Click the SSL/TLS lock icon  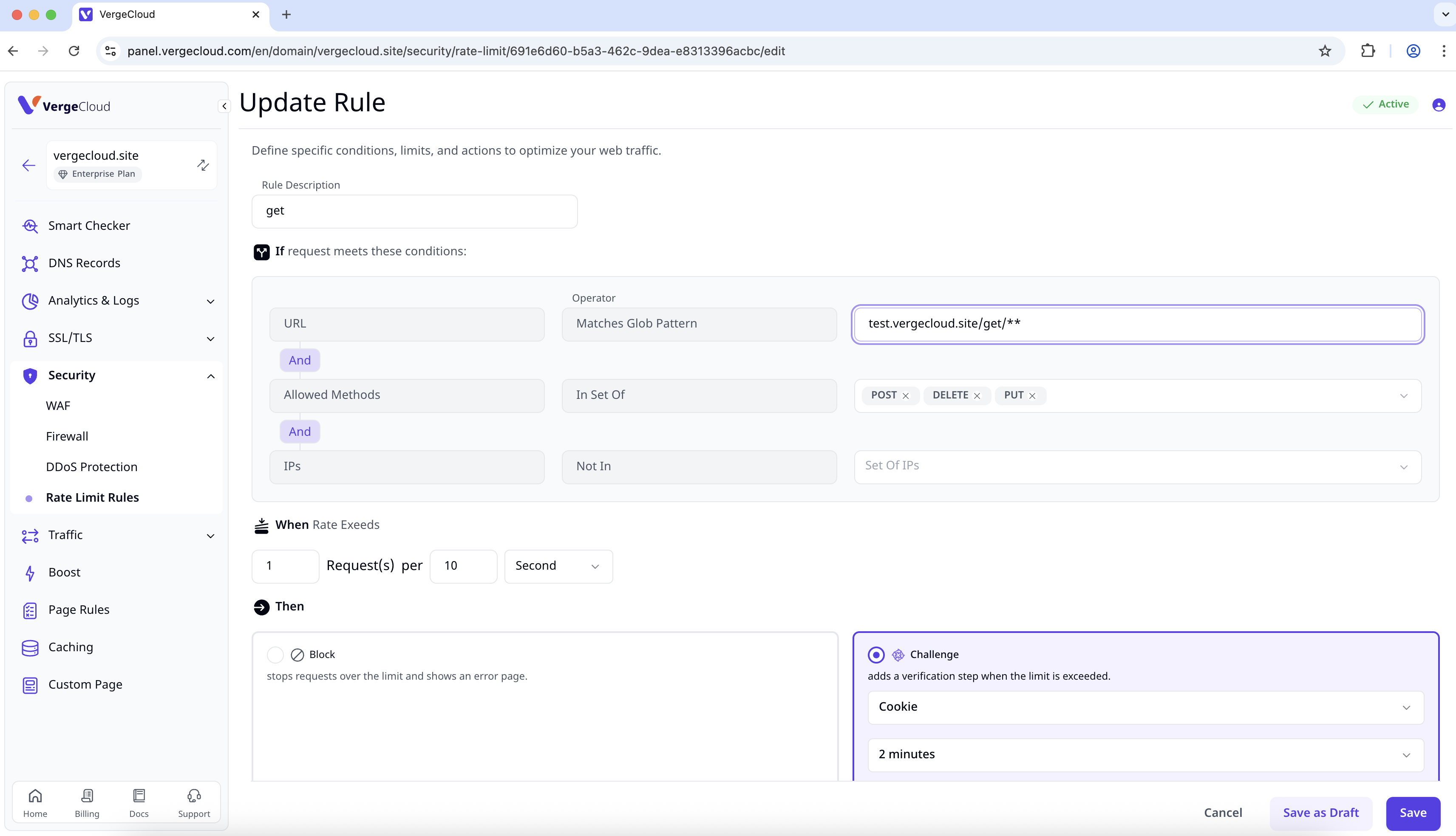(30, 338)
